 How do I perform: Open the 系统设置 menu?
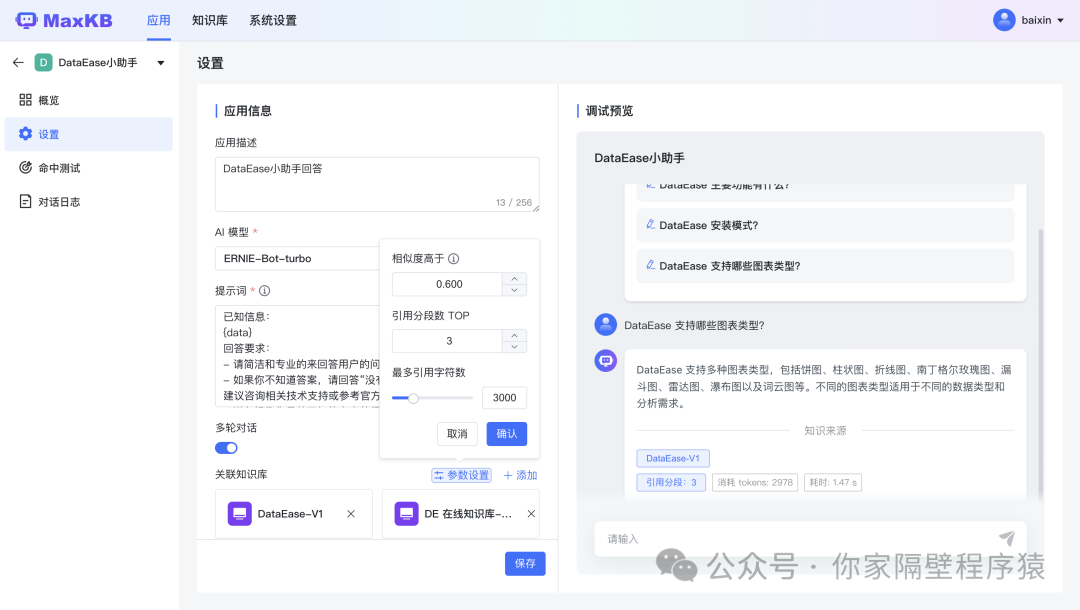272,20
